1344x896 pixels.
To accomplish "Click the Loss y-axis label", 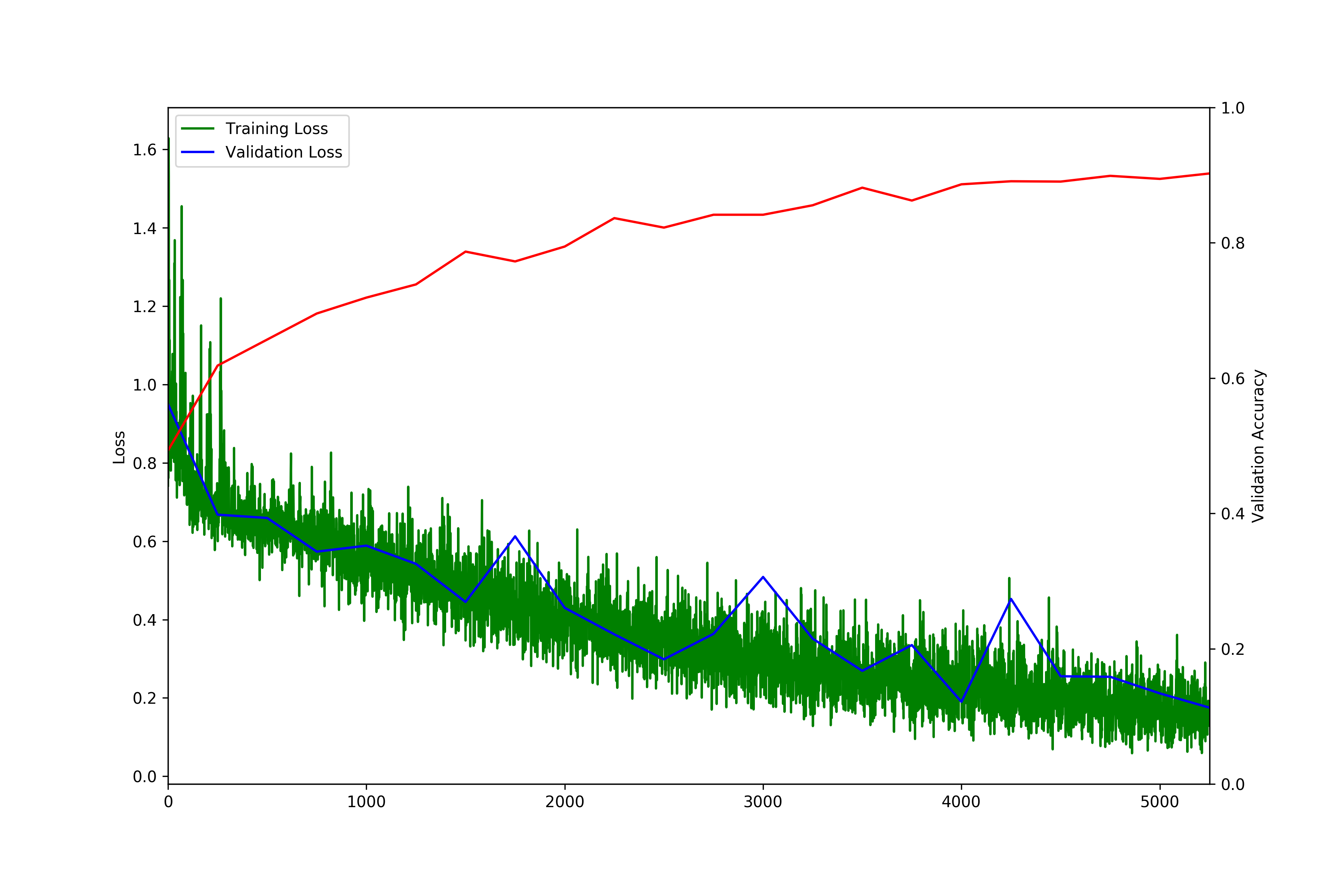I will [119, 447].
